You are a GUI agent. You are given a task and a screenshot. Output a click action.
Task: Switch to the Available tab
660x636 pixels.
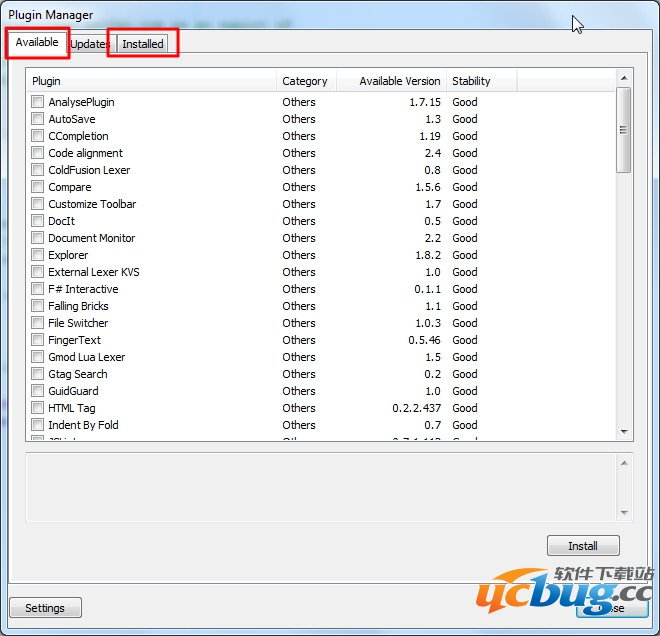pyautogui.click(x=37, y=43)
